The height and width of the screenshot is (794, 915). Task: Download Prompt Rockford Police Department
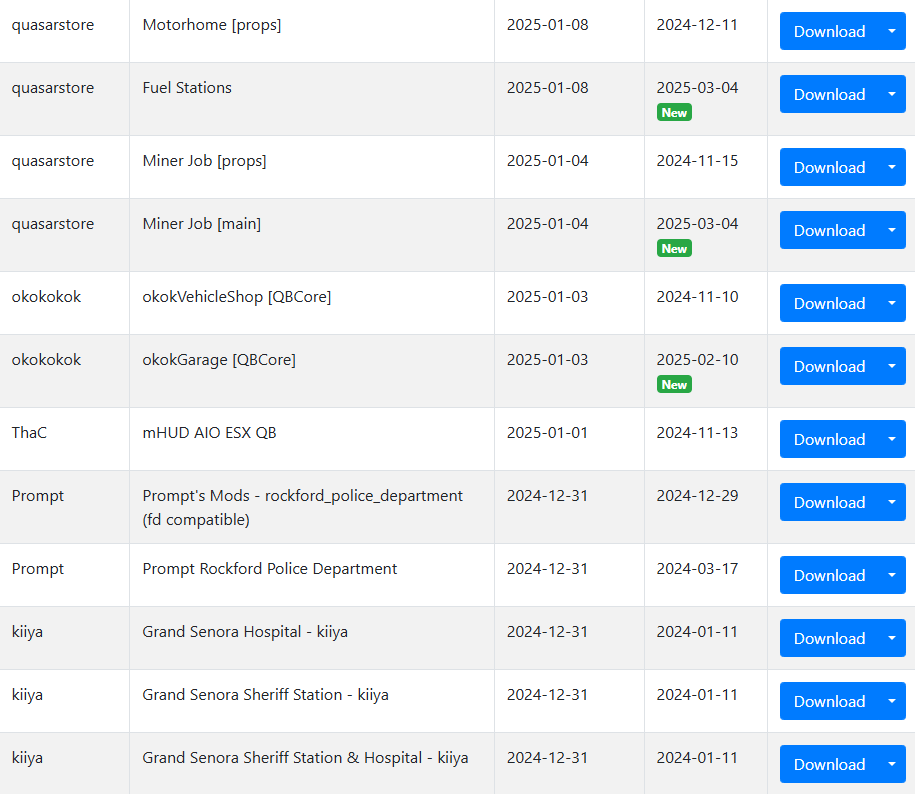(x=829, y=575)
